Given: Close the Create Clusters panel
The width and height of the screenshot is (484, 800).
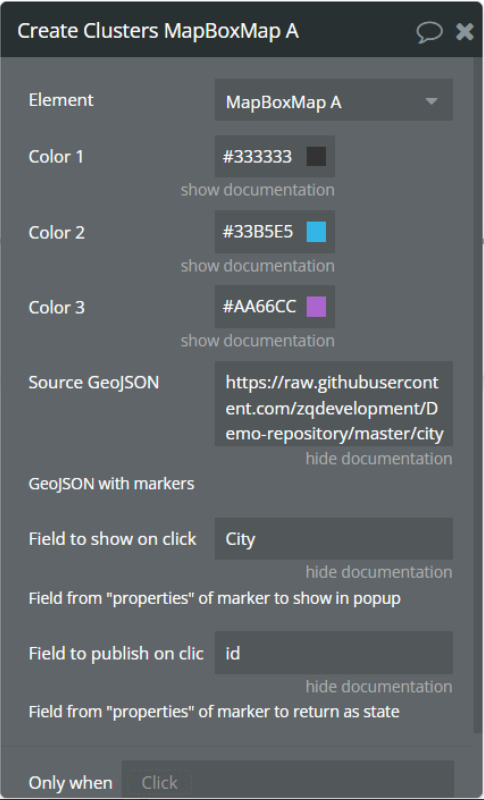Looking at the screenshot, I should point(465,32).
